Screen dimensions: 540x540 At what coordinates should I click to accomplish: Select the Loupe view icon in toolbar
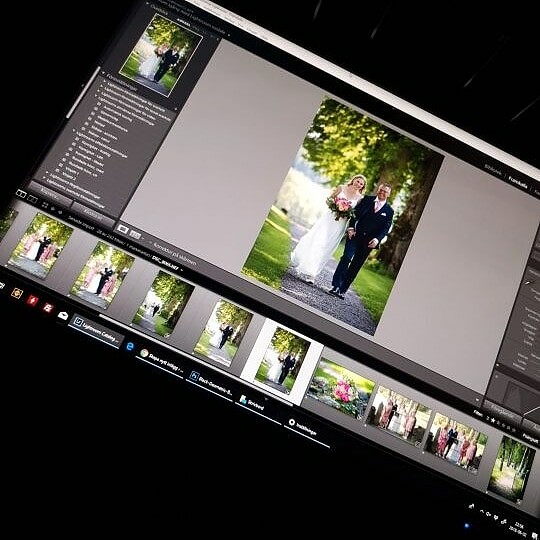123,229
